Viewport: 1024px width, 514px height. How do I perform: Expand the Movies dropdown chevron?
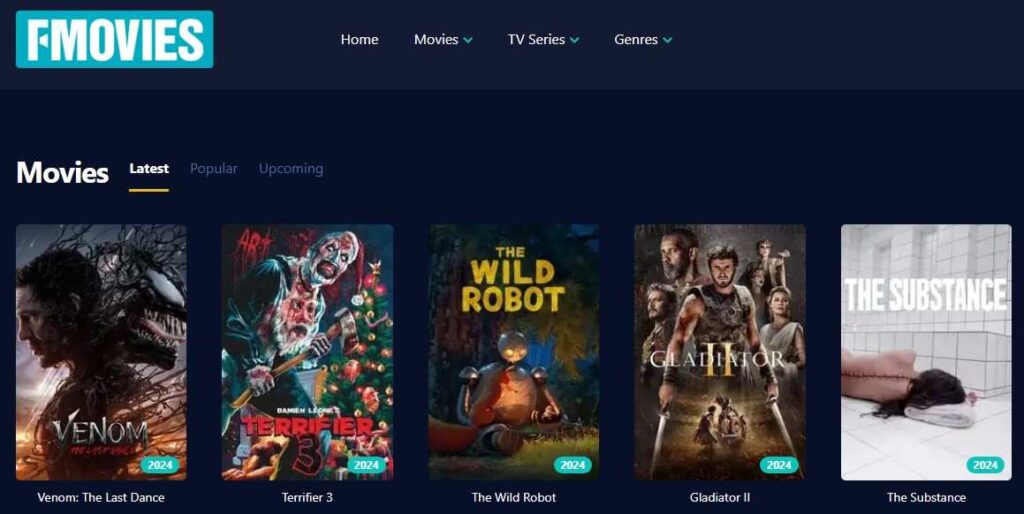tap(468, 40)
